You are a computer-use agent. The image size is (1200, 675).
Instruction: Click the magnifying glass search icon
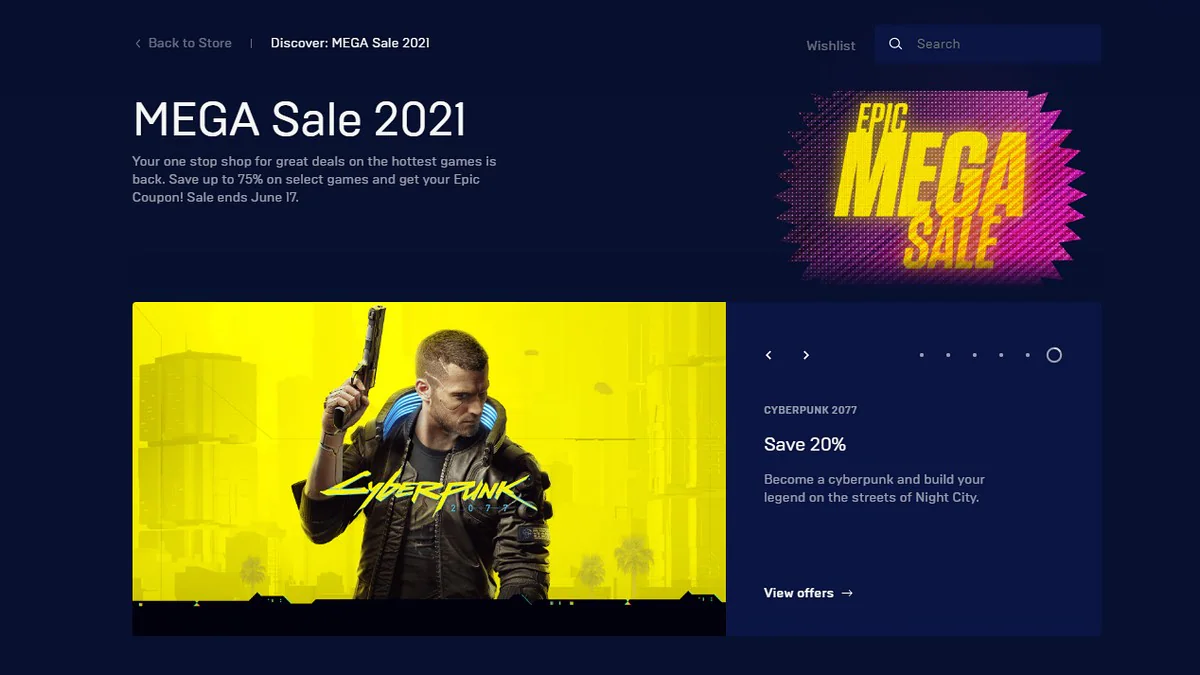896,44
